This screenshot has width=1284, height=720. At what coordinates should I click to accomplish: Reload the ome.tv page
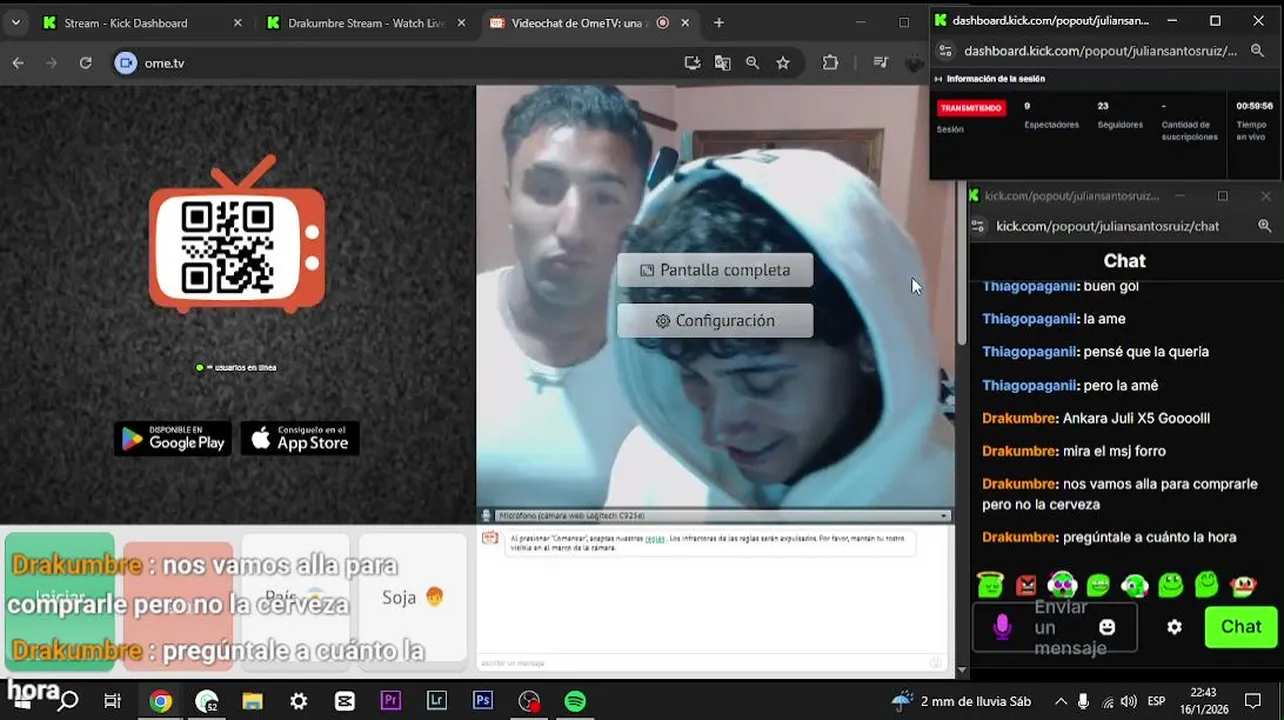point(85,63)
